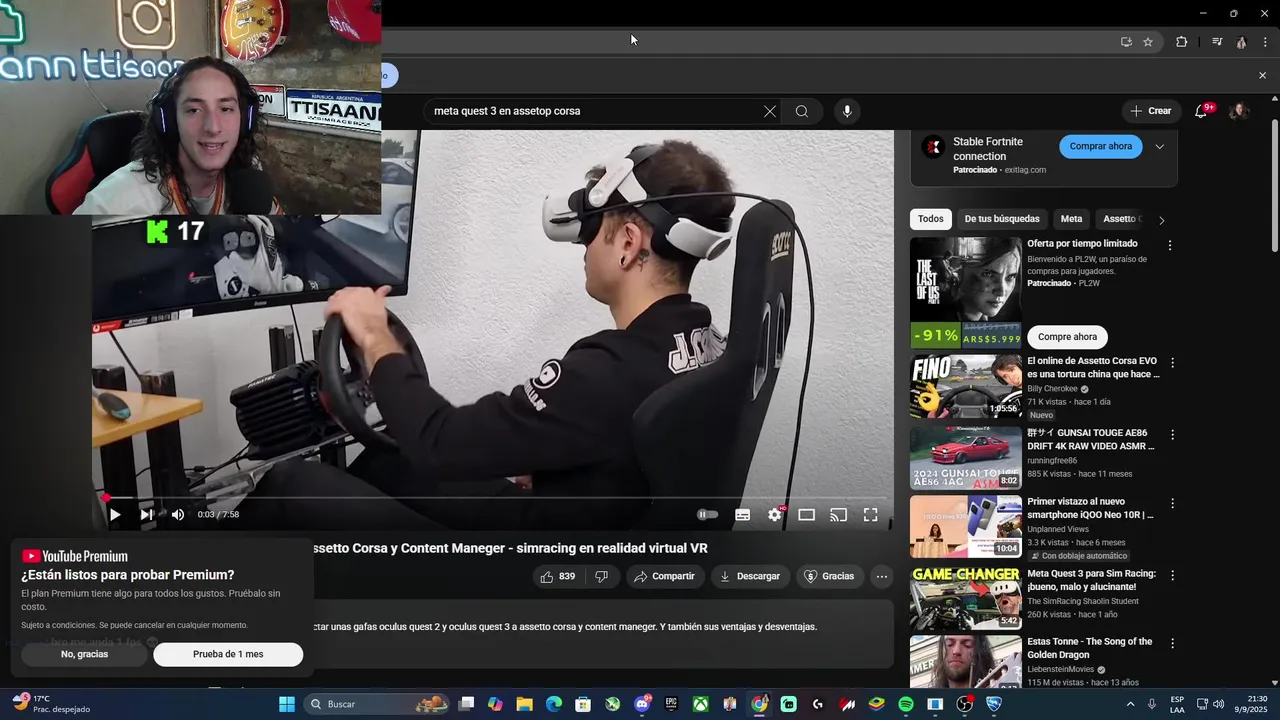Switch to theater mode

[x=806, y=515]
